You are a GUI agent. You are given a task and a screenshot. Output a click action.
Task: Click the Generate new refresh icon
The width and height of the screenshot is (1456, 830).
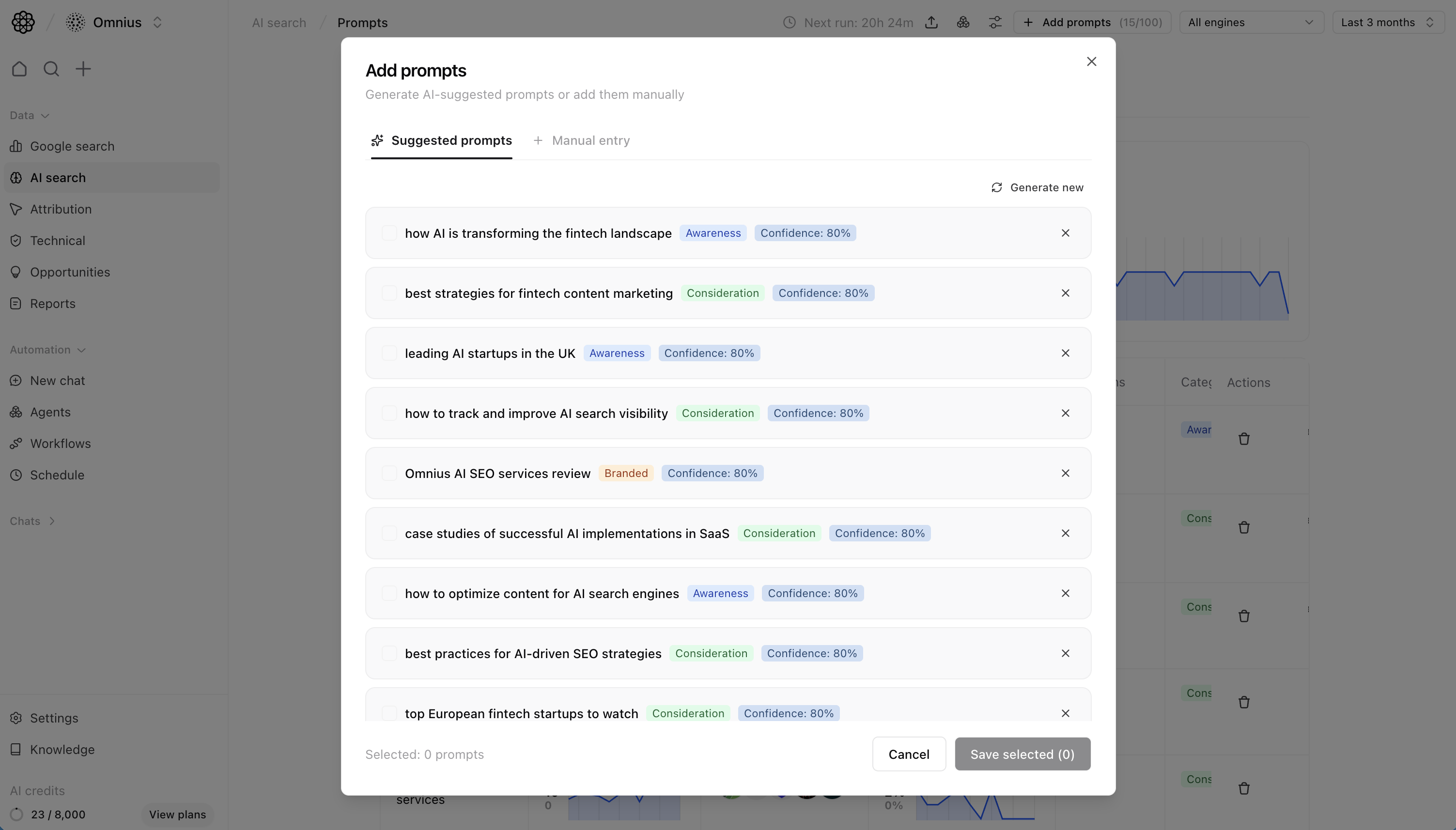tap(996, 187)
